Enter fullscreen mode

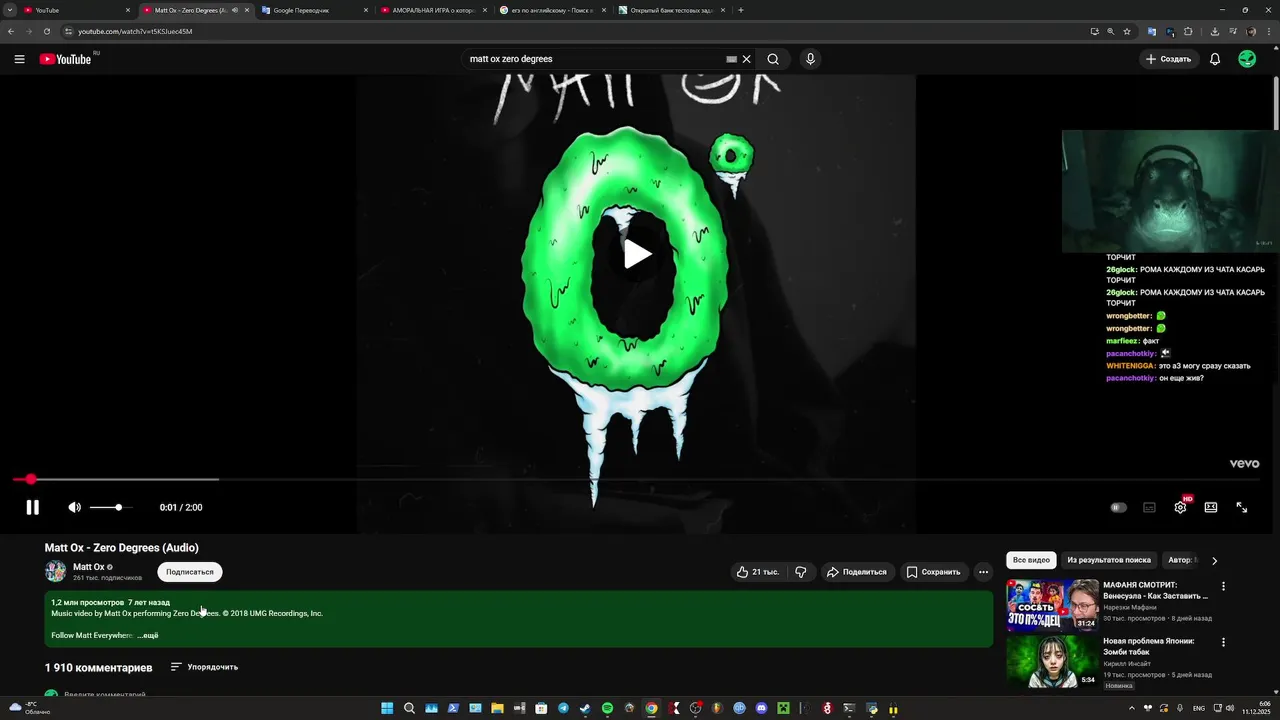point(1242,507)
